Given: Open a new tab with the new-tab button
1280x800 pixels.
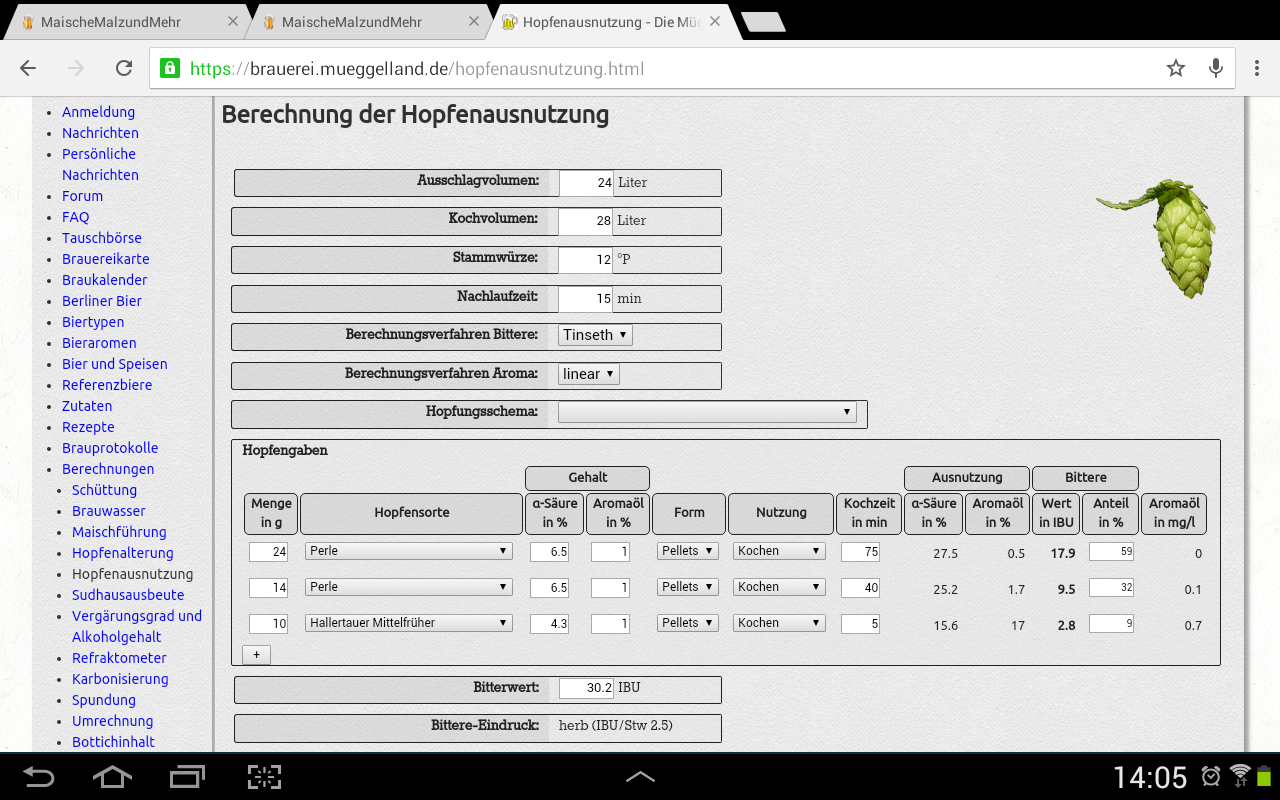Looking at the screenshot, I should click(x=763, y=22).
